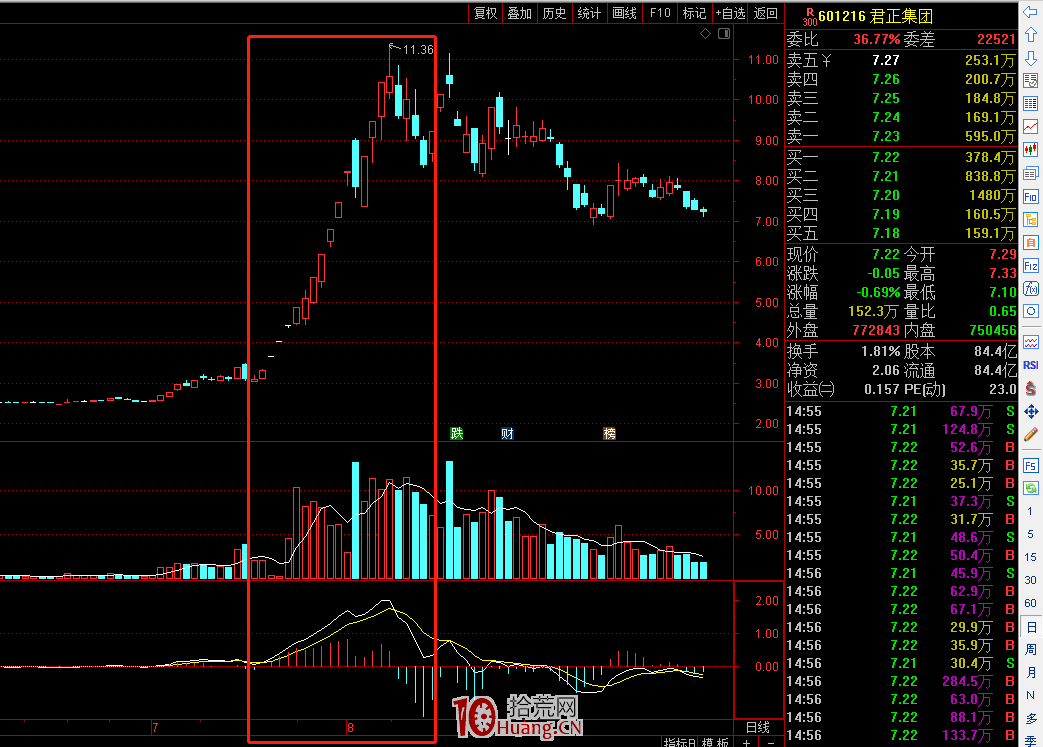The width and height of the screenshot is (1043, 747).
Task: Open the 画线 drawing tools menu
Action: [x=624, y=13]
